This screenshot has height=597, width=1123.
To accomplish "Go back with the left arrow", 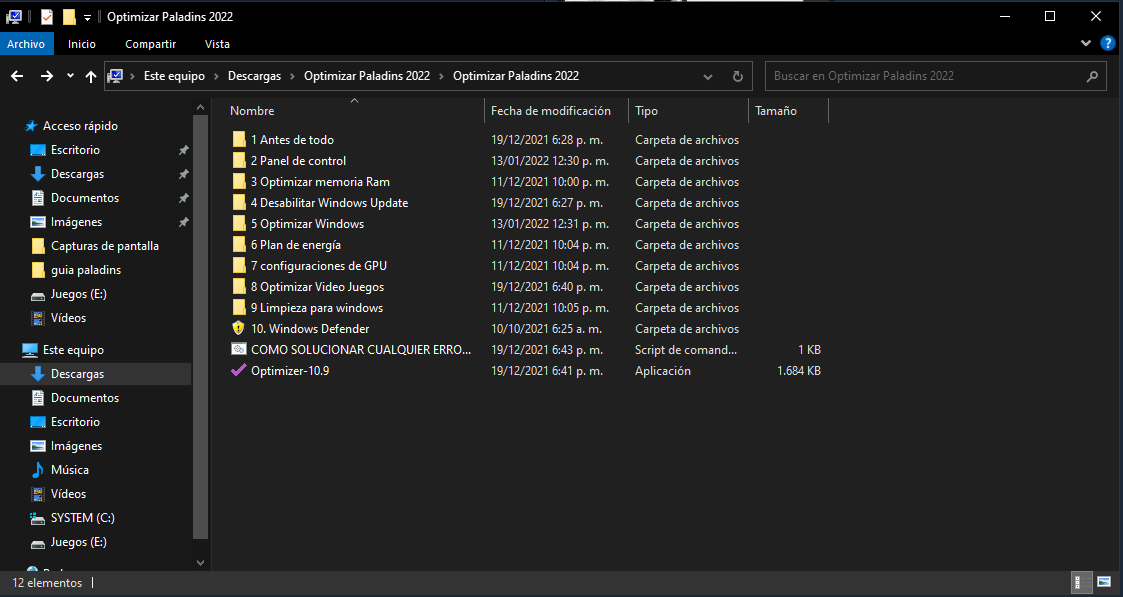I will click(18, 76).
